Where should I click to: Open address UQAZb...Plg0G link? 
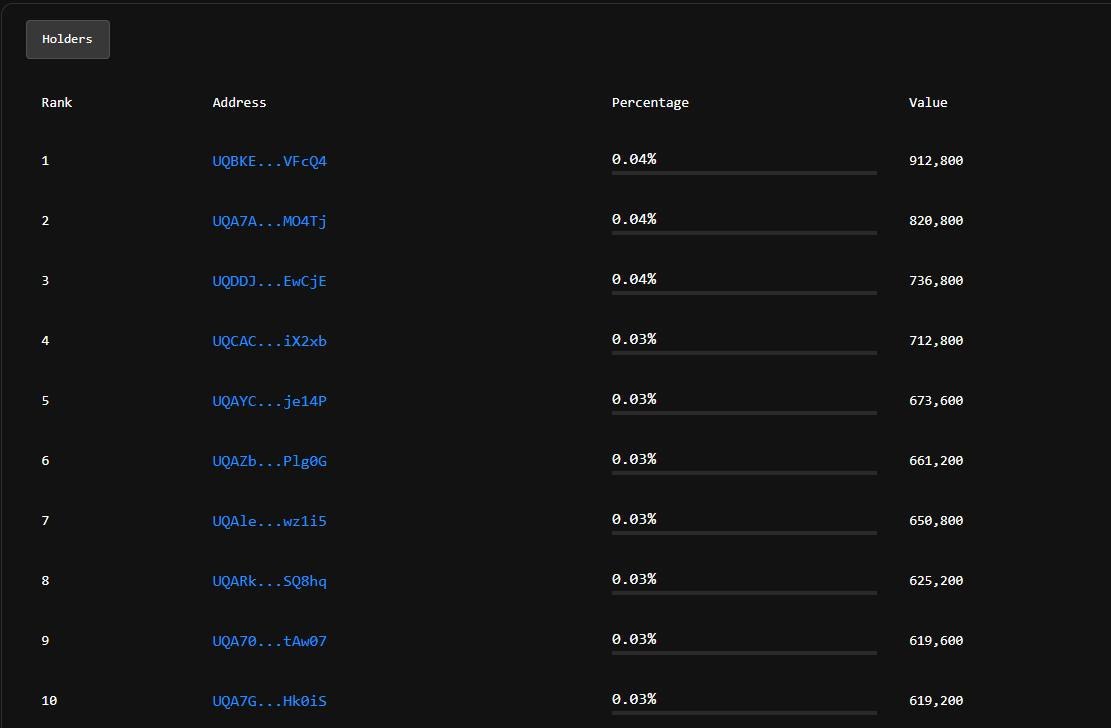269,461
